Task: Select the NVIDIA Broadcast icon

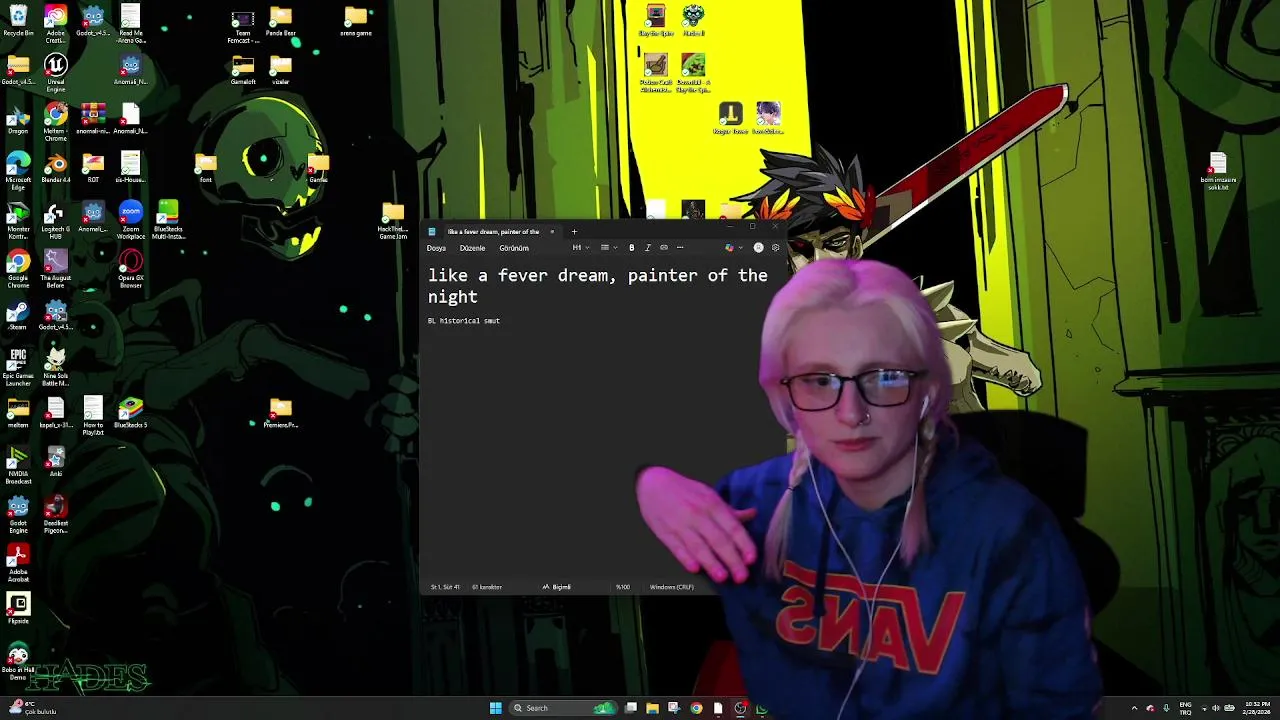Action: point(18,466)
